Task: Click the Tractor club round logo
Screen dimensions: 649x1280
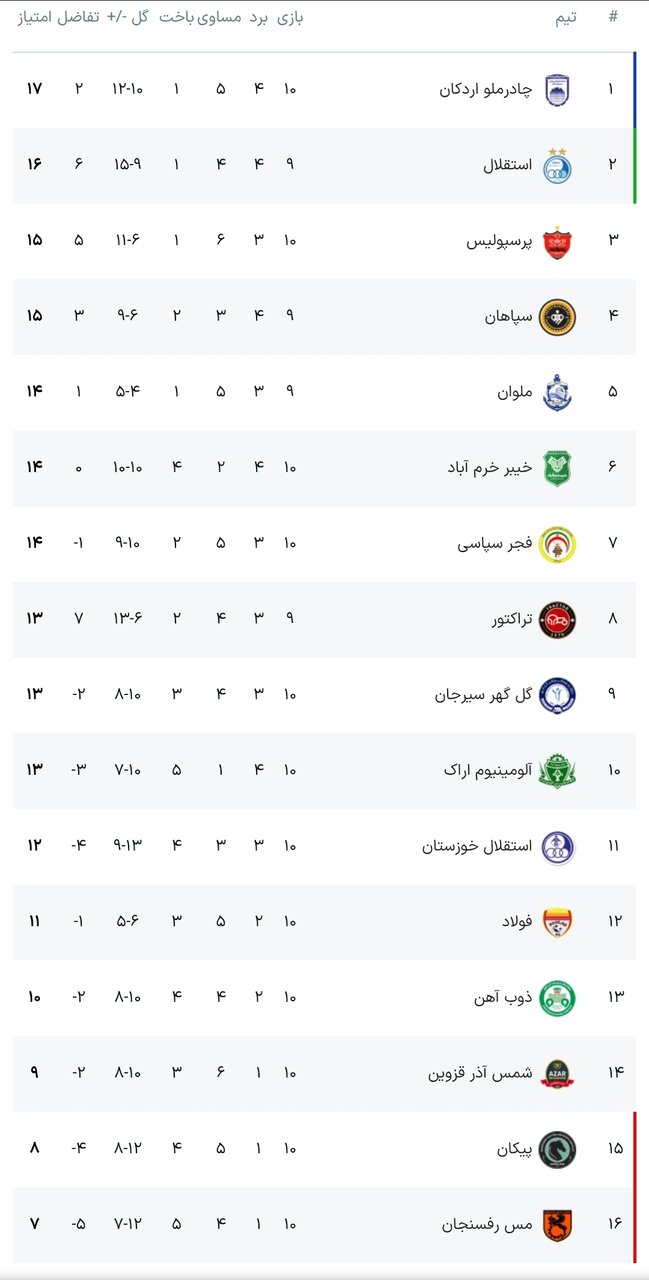Action: (557, 620)
